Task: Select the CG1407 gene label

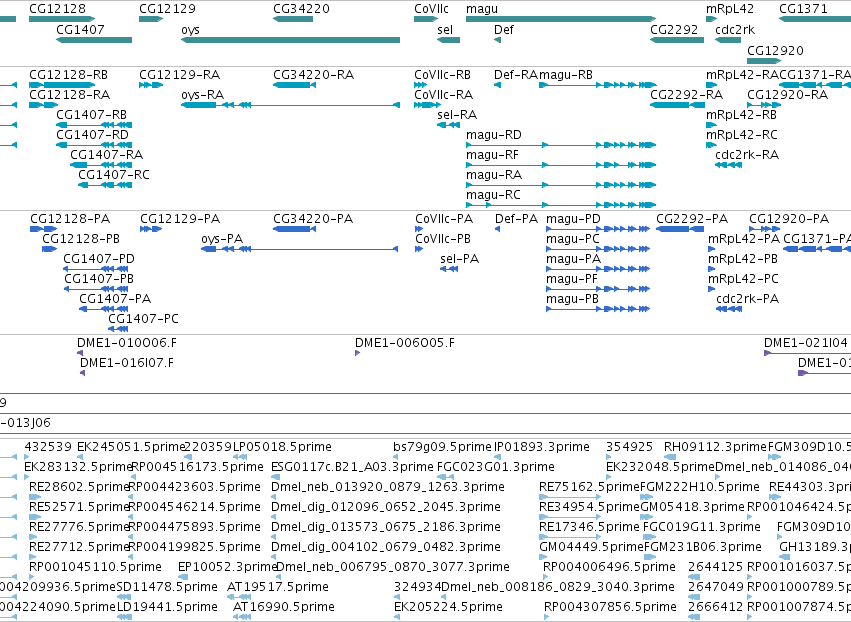Action: (x=80, y=29)
